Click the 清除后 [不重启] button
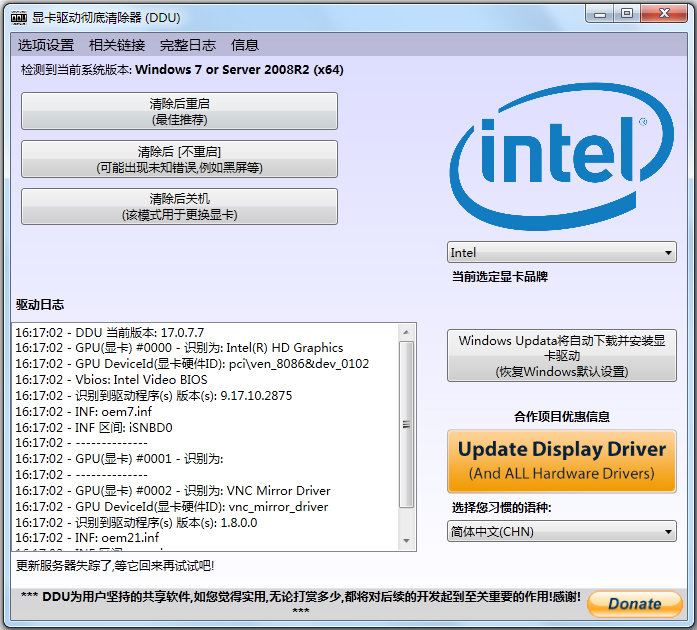The width and height of the screenshot is (697, 630). pyautogui.click(x=180, y=159)
